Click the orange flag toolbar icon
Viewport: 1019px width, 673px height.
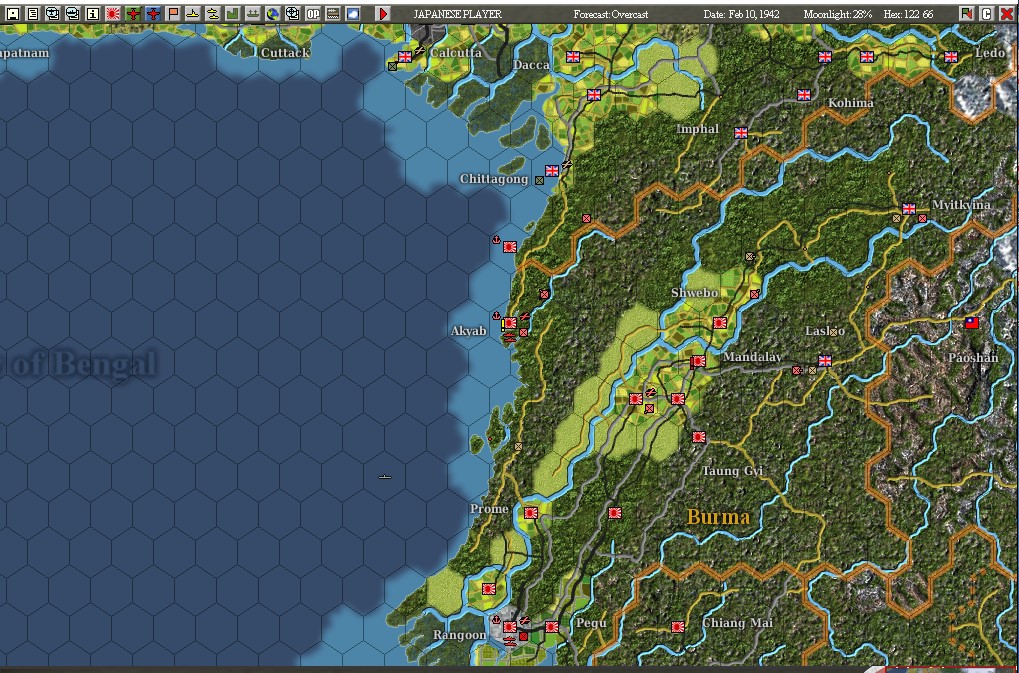[x=173, y=13]
